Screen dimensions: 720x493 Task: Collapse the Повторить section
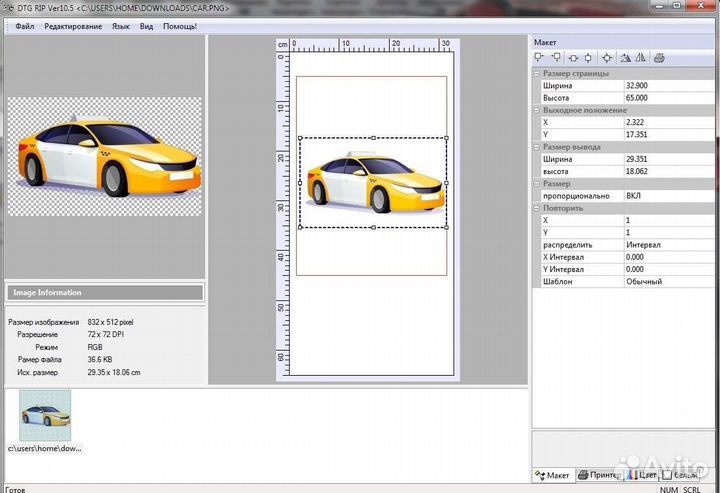click(x=537, y=208)
